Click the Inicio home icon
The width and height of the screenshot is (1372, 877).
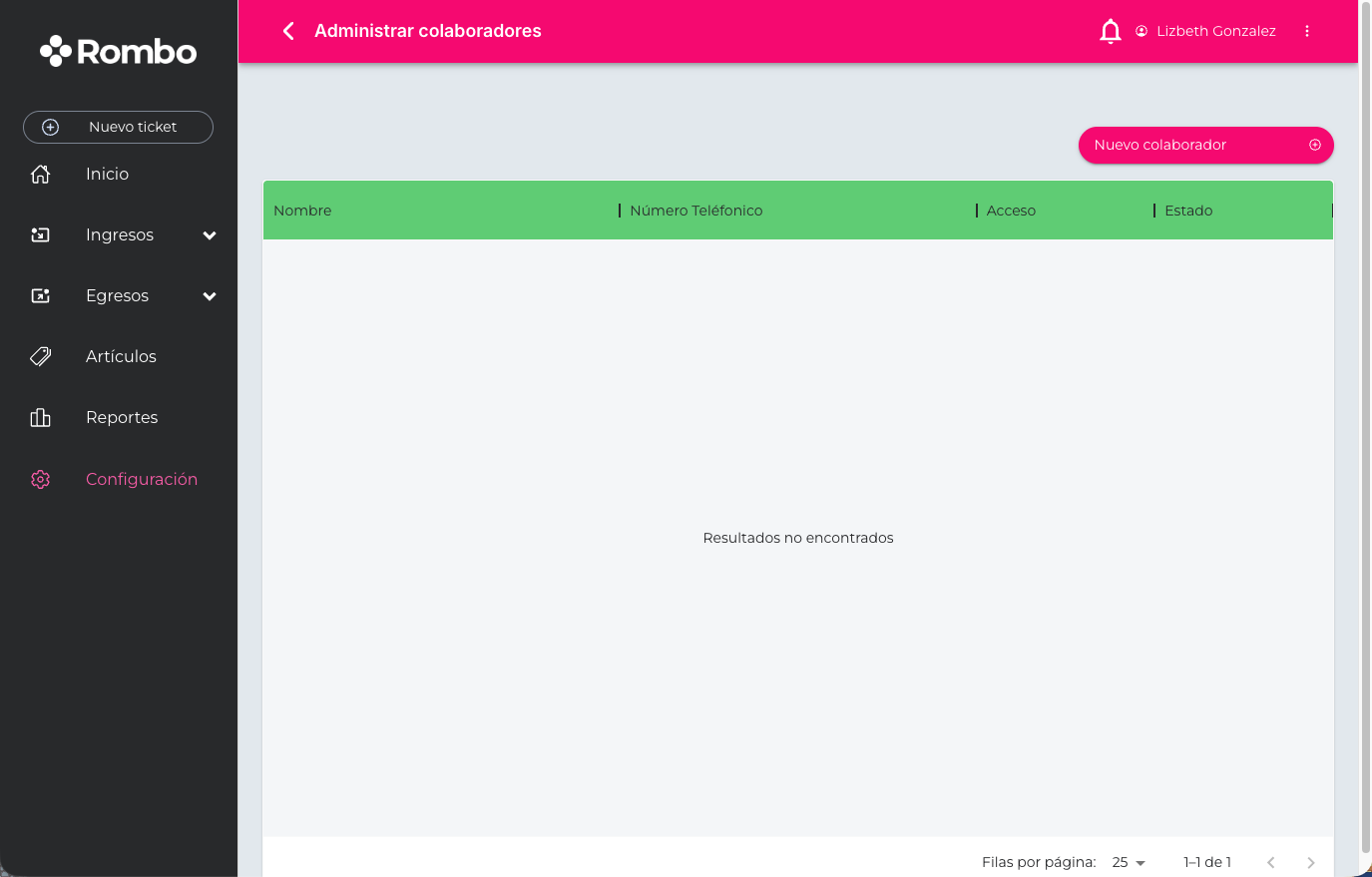pyautogui.click(x=41, y=174)
